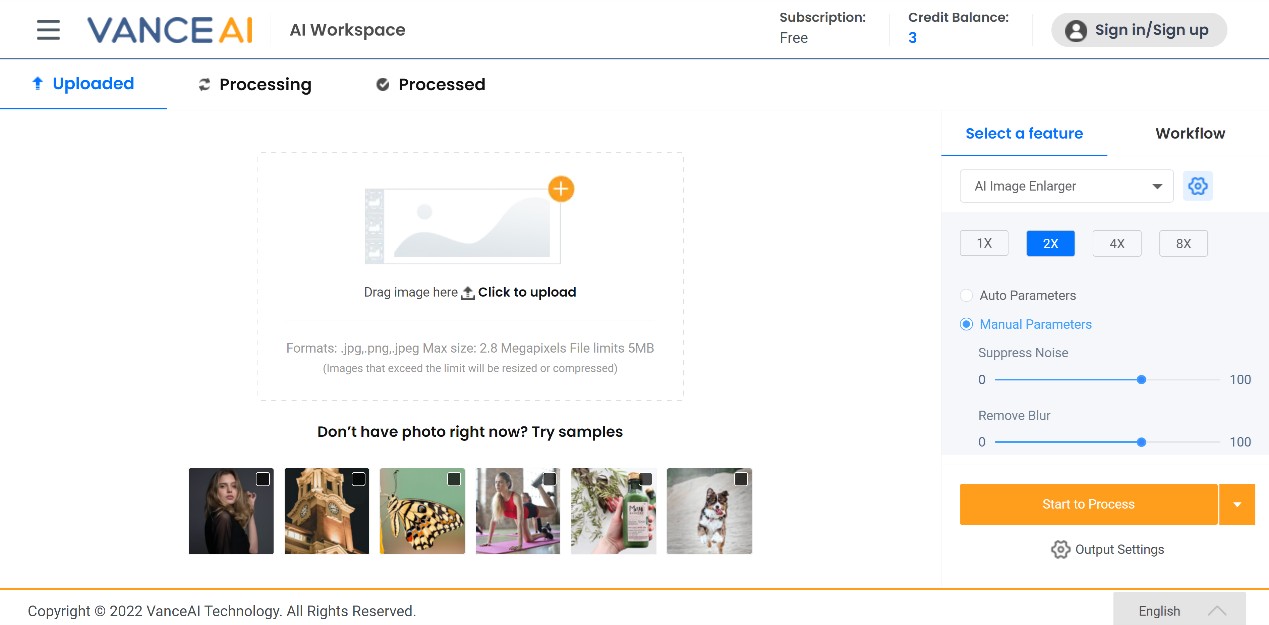
Task: Click the VanceAI logo
Action: [x=170, y=30]
